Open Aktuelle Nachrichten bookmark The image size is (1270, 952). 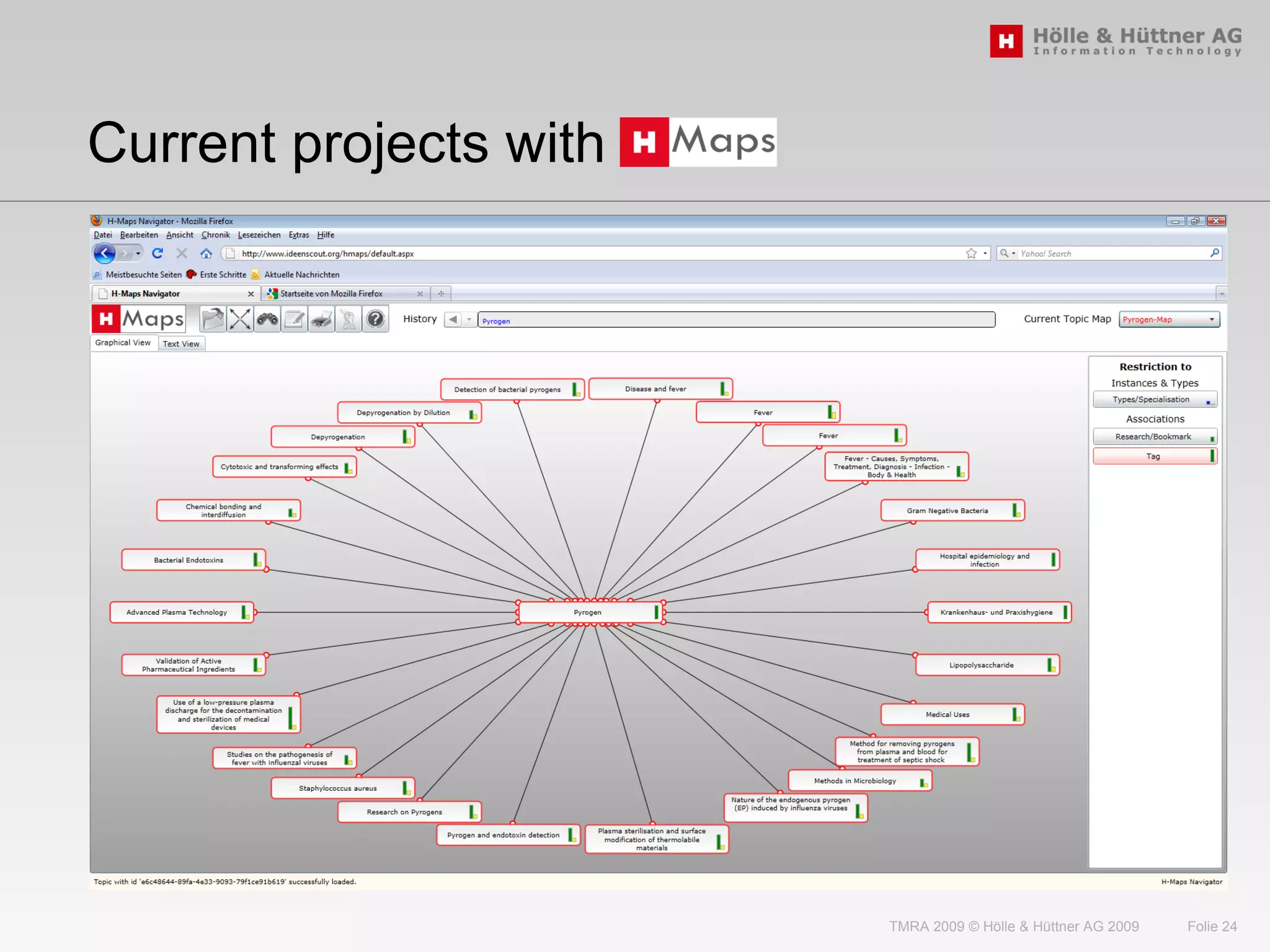295,275
